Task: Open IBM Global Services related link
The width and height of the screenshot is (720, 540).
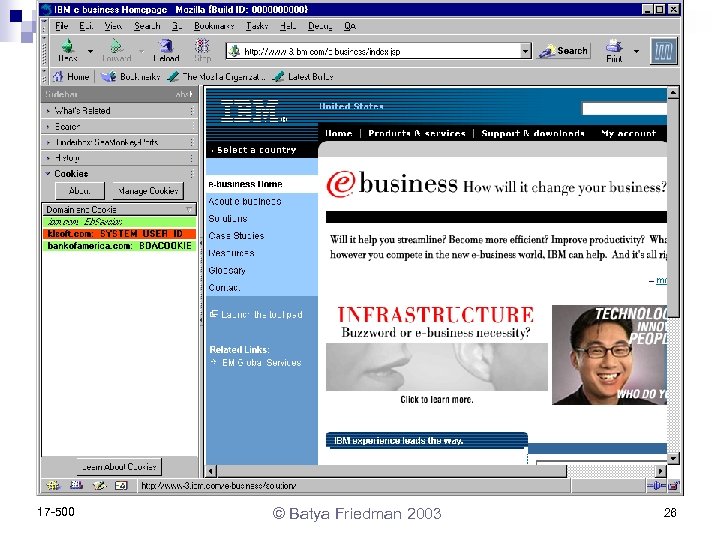Action: [262, 362]
